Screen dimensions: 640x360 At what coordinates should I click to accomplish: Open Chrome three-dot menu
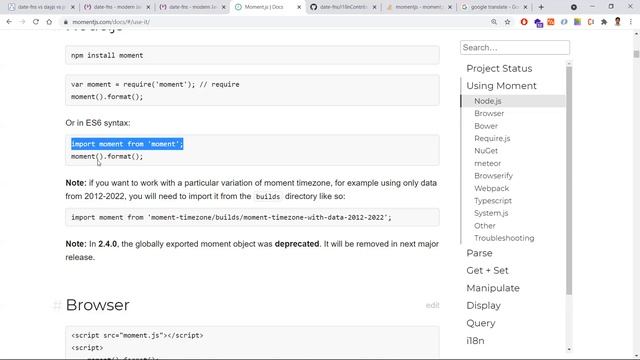pos(631,22)
